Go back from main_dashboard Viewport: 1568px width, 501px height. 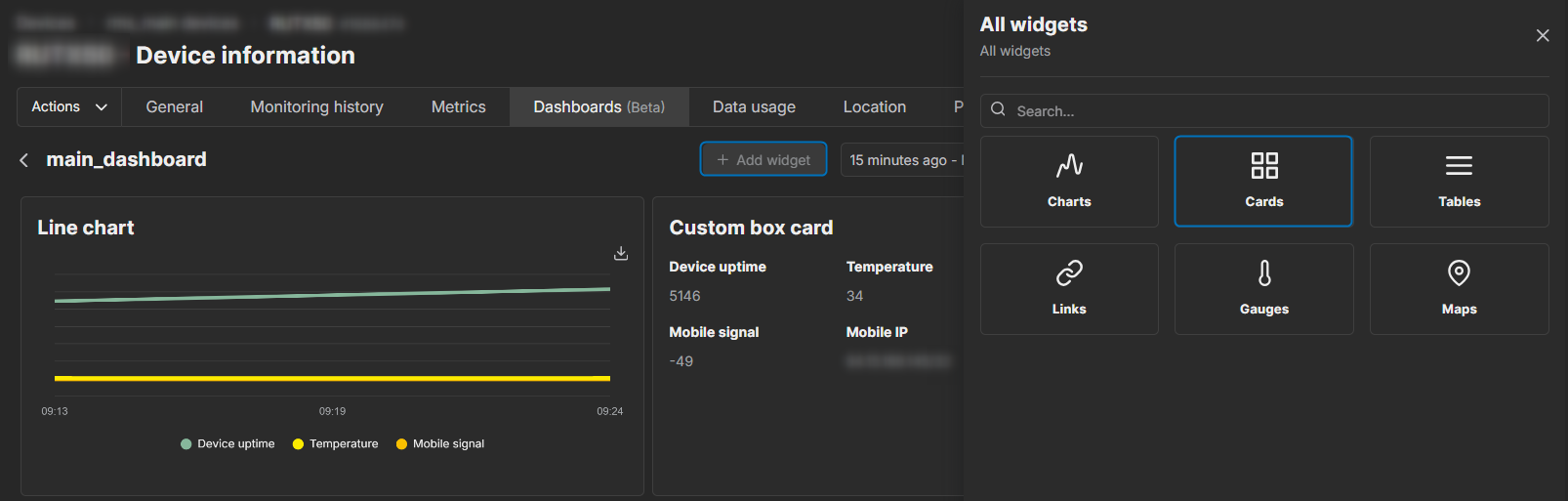(x=24, y=160)
